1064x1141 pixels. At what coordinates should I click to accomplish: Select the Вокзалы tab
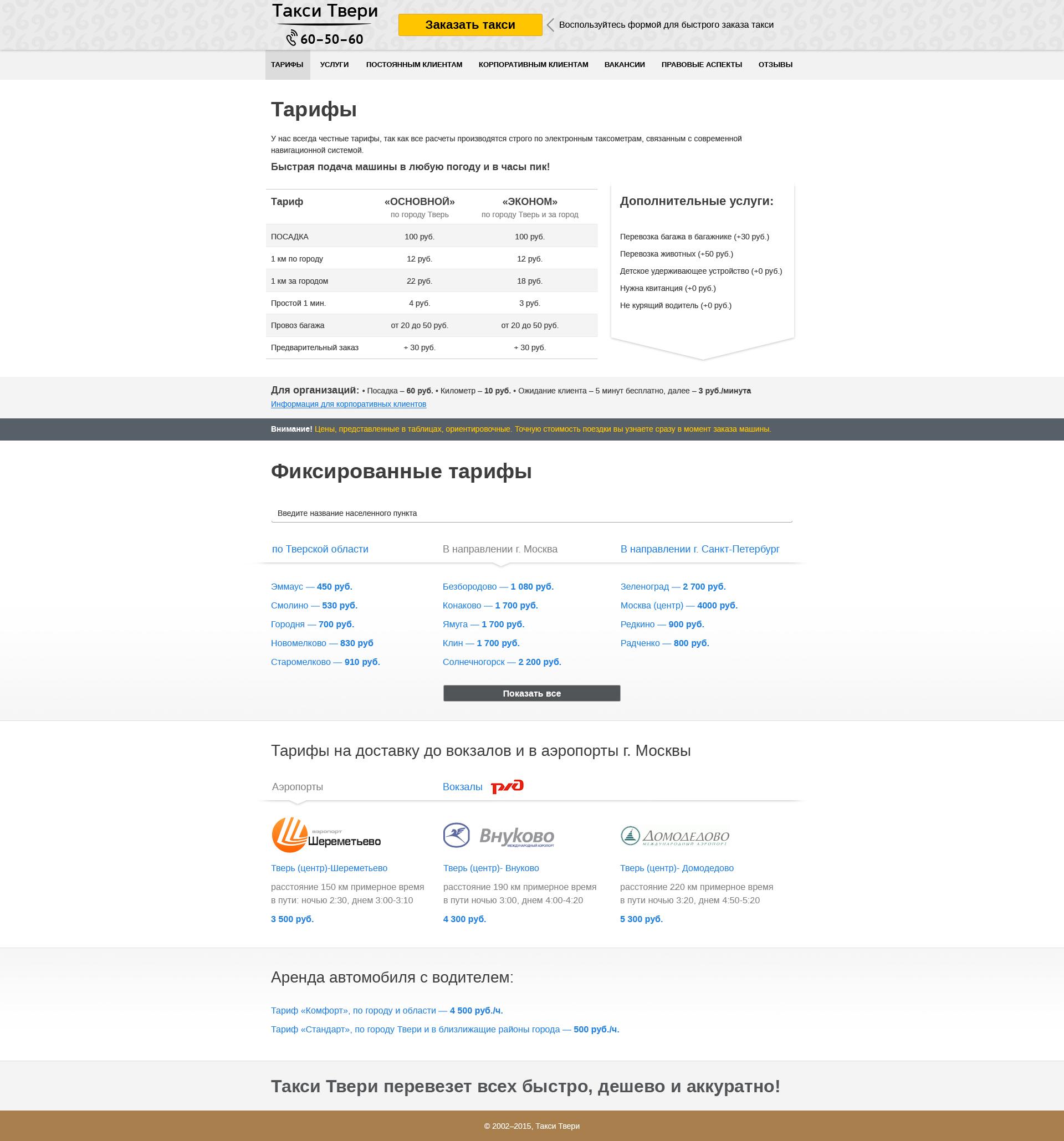tap(462, 787)
